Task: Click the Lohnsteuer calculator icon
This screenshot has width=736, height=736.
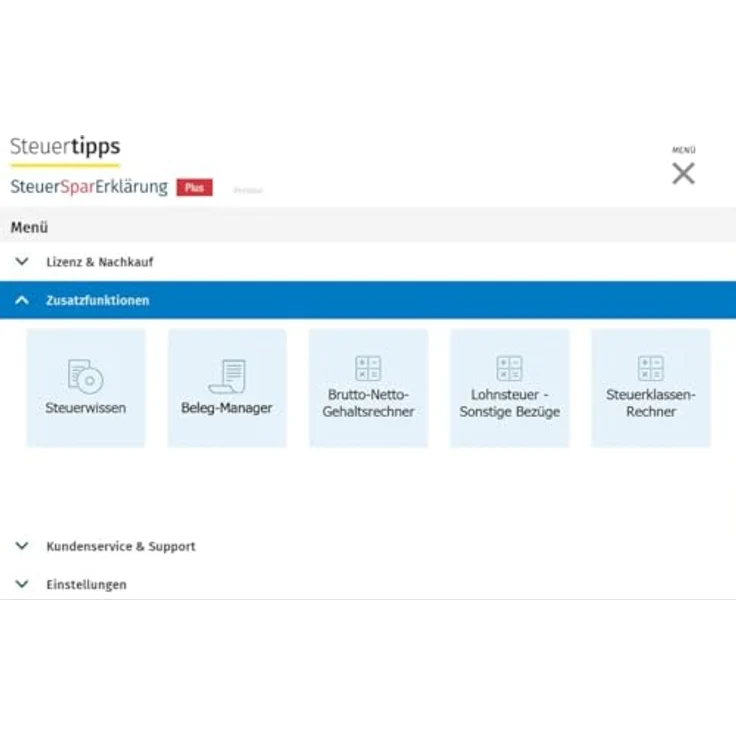Action: (x=509, y=368)
